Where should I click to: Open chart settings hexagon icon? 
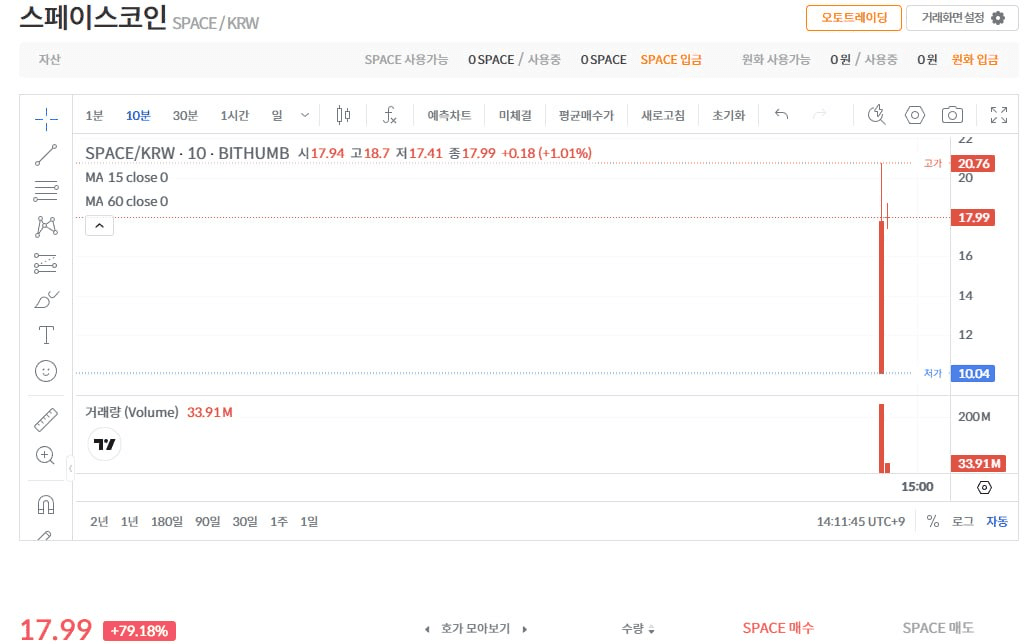point(915,115)
